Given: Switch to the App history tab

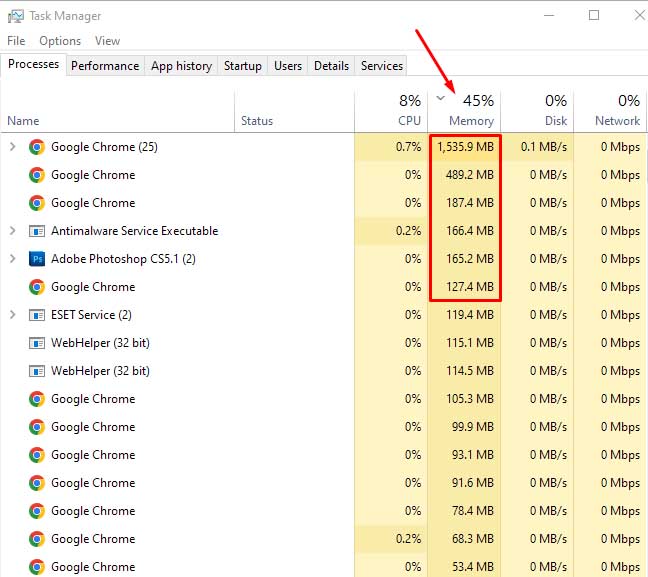Looking at the screenshot, I should point(181,66).
